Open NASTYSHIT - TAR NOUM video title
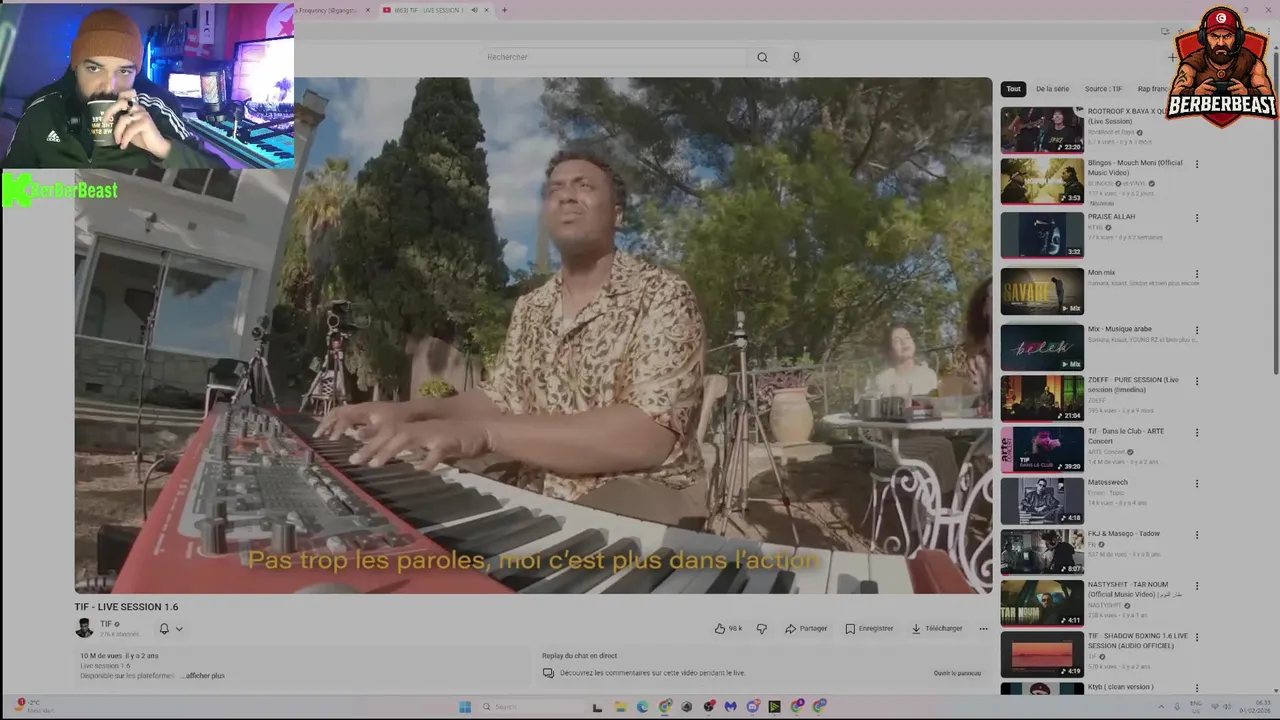1280x720 pixels. click(1135, 589)
